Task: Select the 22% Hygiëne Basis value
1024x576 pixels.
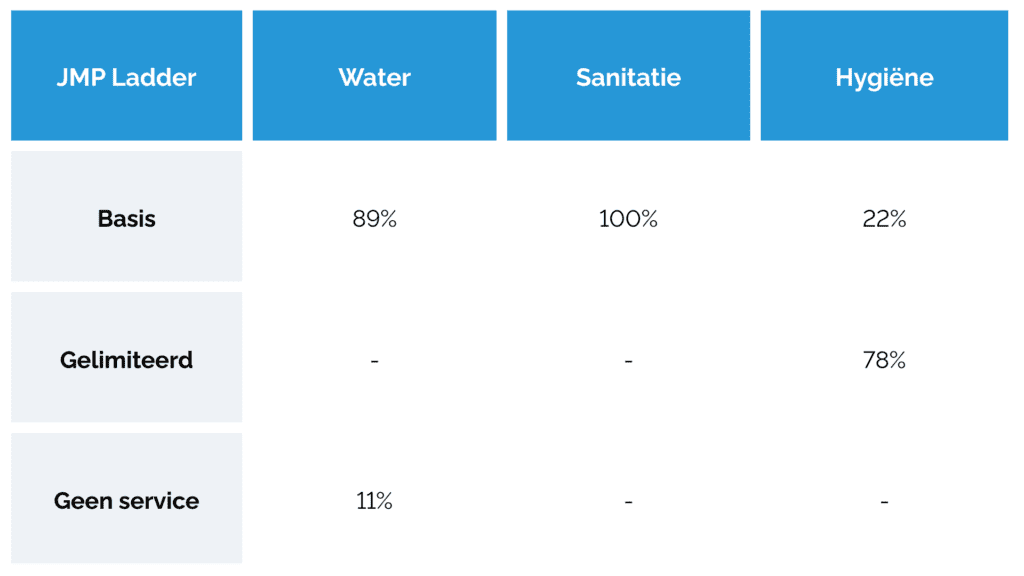Action: coord(884,220)
